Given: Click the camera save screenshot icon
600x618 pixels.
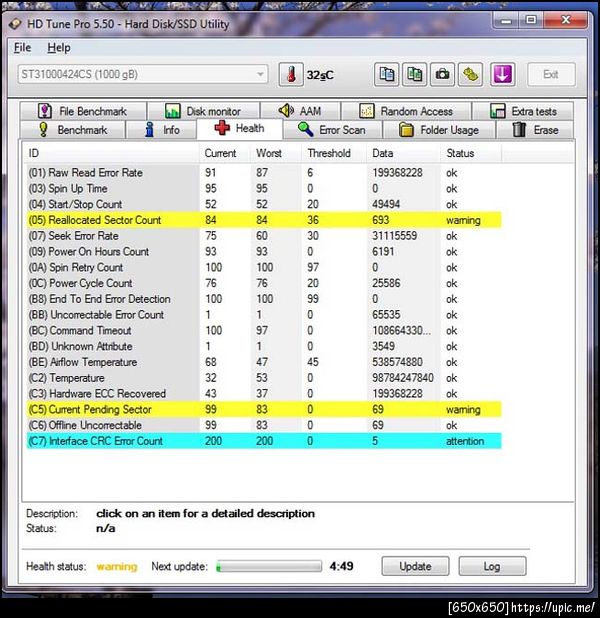Looking at the screenshot, I should point(442,74).
